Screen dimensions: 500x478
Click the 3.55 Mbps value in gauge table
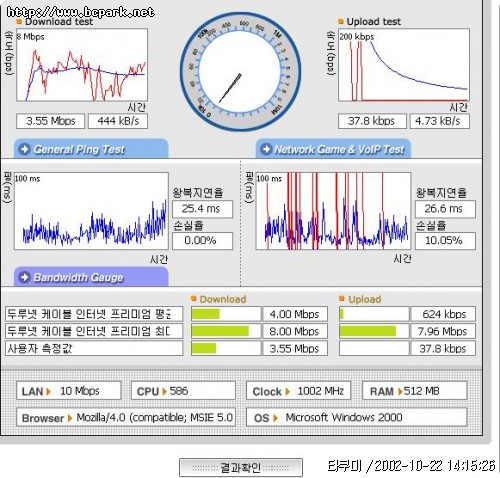[295, 348]
